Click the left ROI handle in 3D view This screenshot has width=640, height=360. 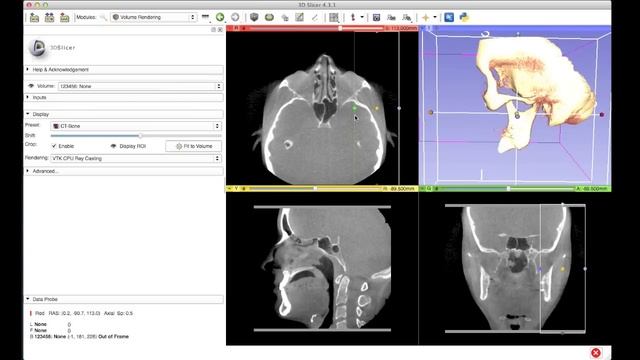(x=431, y=112)
